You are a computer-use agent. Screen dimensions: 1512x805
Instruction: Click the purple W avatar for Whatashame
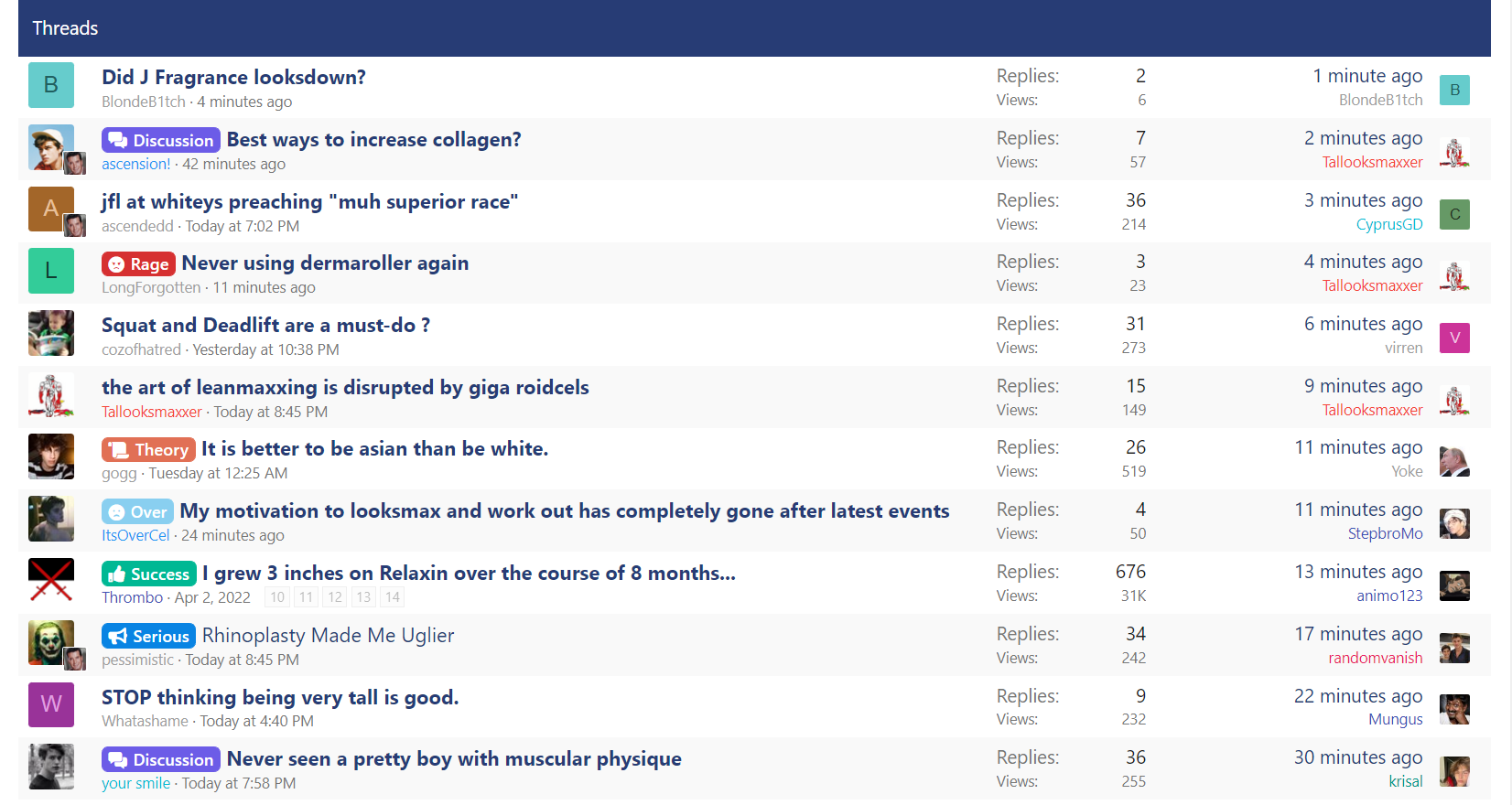51,704
